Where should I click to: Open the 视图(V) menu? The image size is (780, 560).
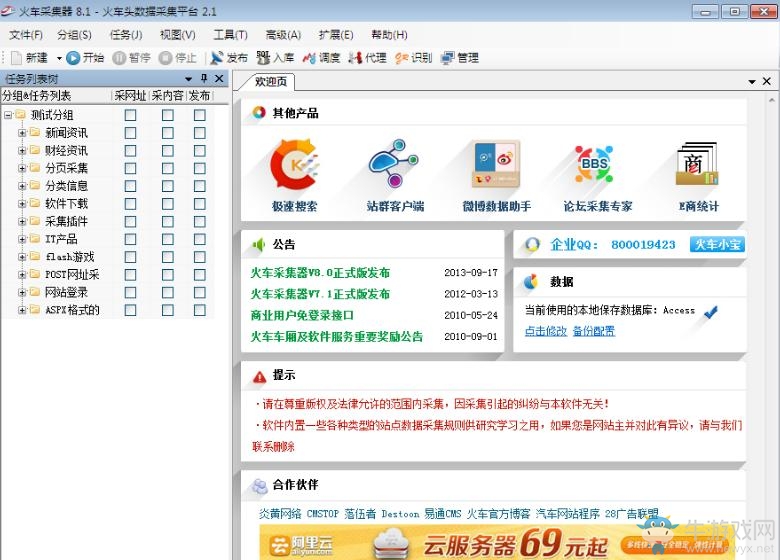pos(178,35)
